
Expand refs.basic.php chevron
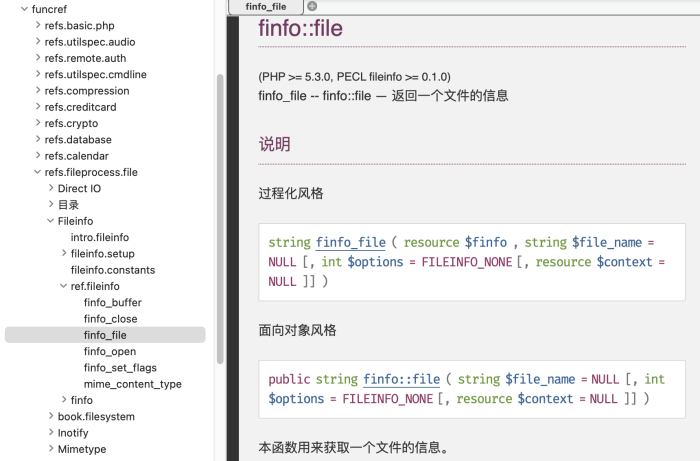click(38, 25)
